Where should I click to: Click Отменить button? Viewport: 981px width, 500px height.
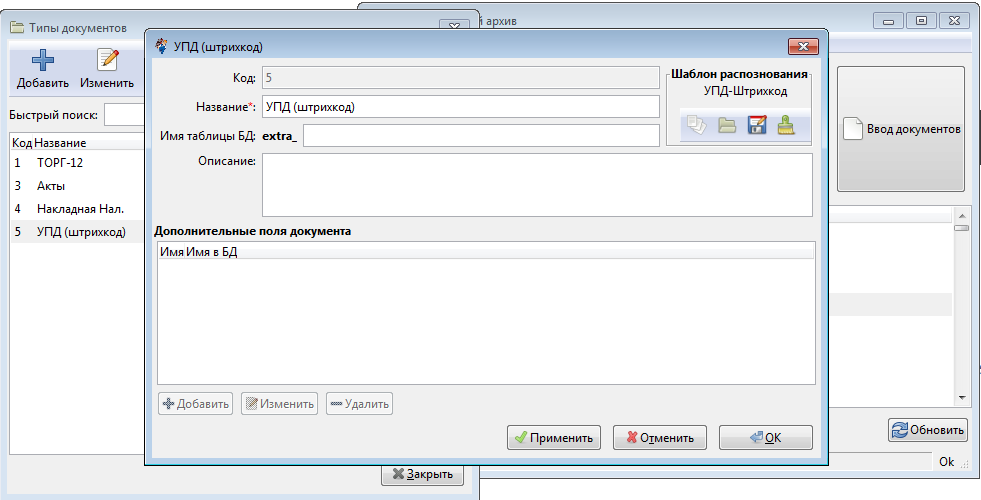[x=660, y=437]
